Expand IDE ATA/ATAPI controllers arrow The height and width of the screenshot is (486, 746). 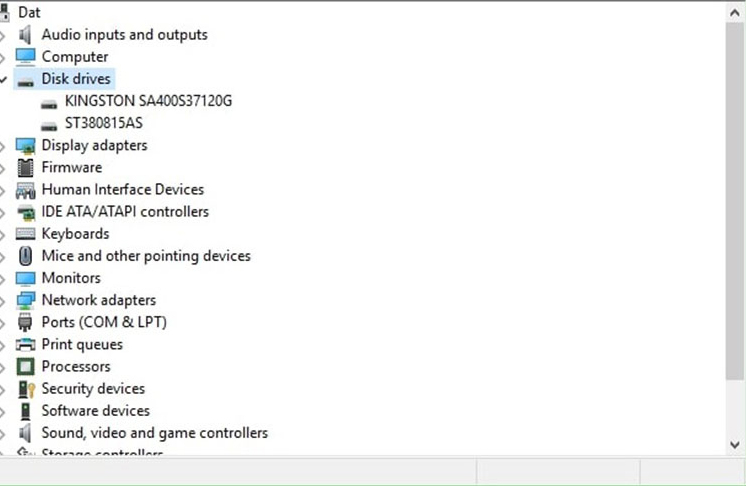(x=2, y=212)
